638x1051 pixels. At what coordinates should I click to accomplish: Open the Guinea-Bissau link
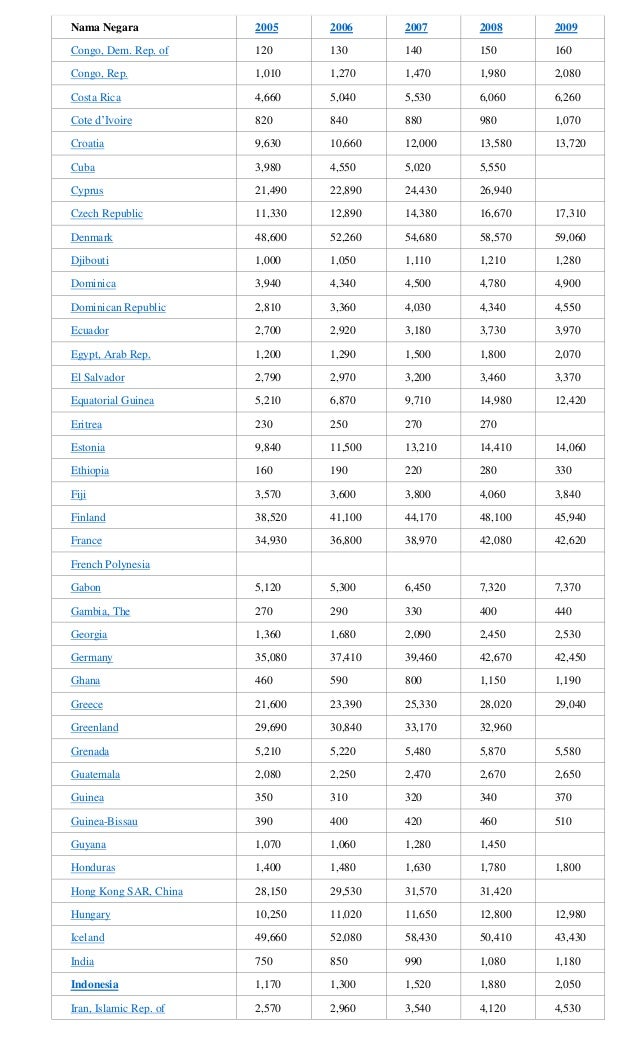click(x=104, y=821)
